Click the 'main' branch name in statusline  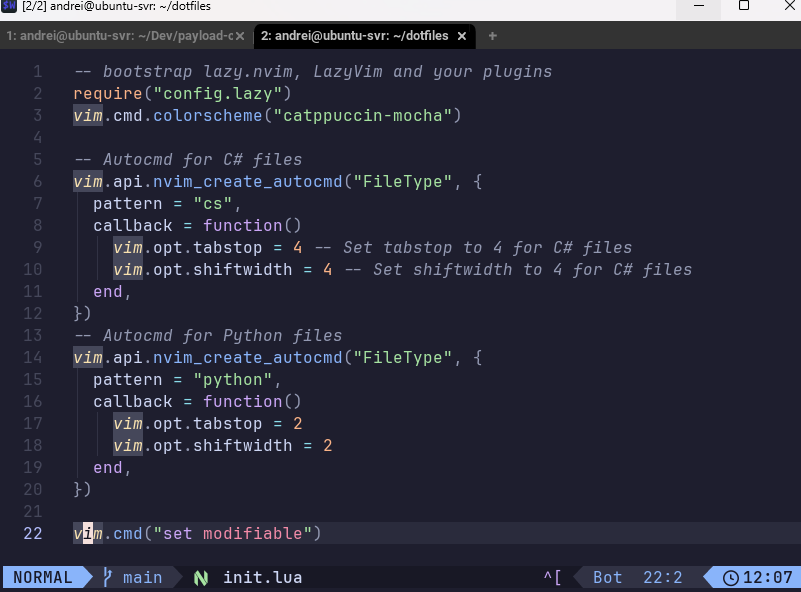(142, 577)
